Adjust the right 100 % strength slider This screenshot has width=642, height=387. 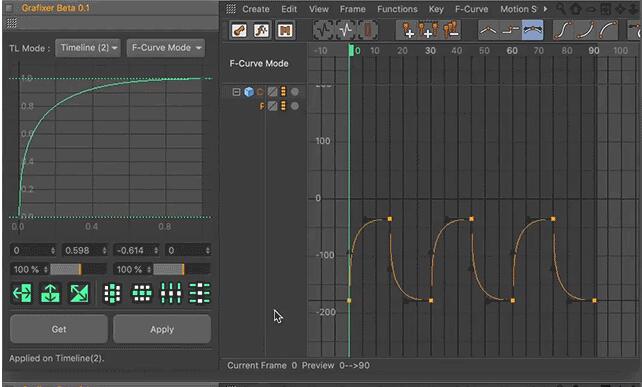[182, 269]
